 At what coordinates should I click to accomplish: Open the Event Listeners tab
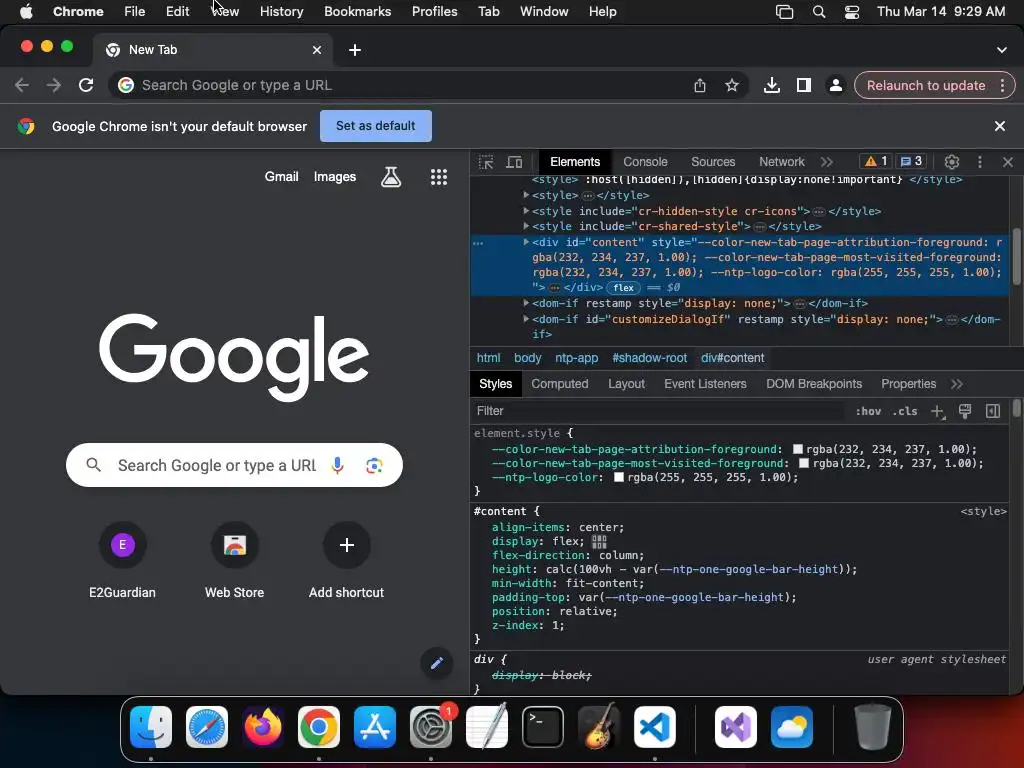click(705, 384)
